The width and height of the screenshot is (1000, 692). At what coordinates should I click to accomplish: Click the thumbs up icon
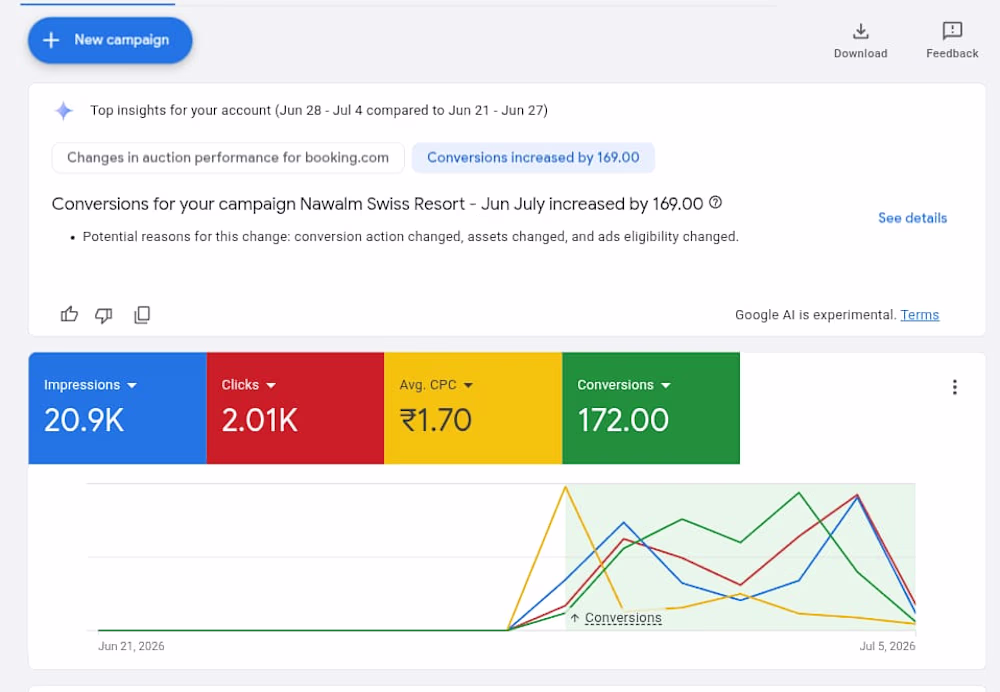click(x=69, y=314)
